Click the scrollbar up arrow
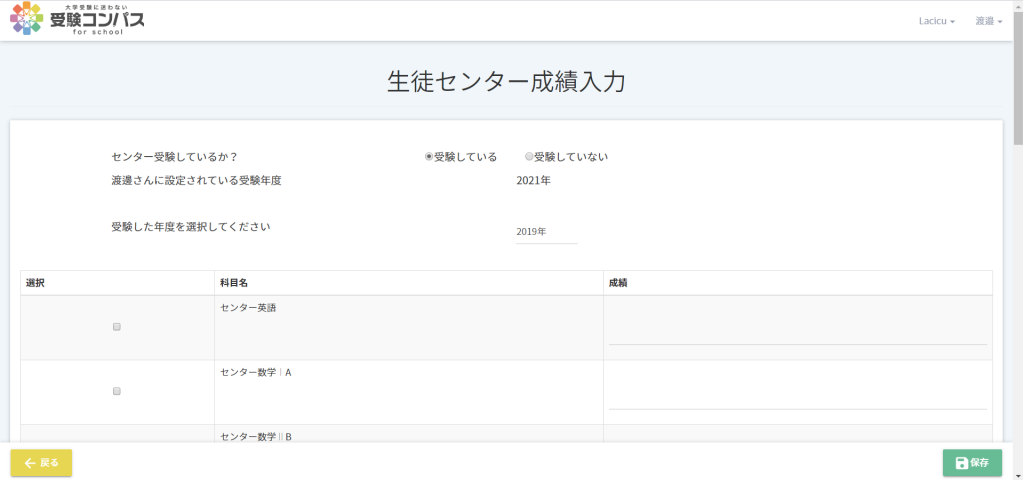Image resolution: width=1023 pixels, height=480 pixels. pyautogui.click(x=1017, y=6)
